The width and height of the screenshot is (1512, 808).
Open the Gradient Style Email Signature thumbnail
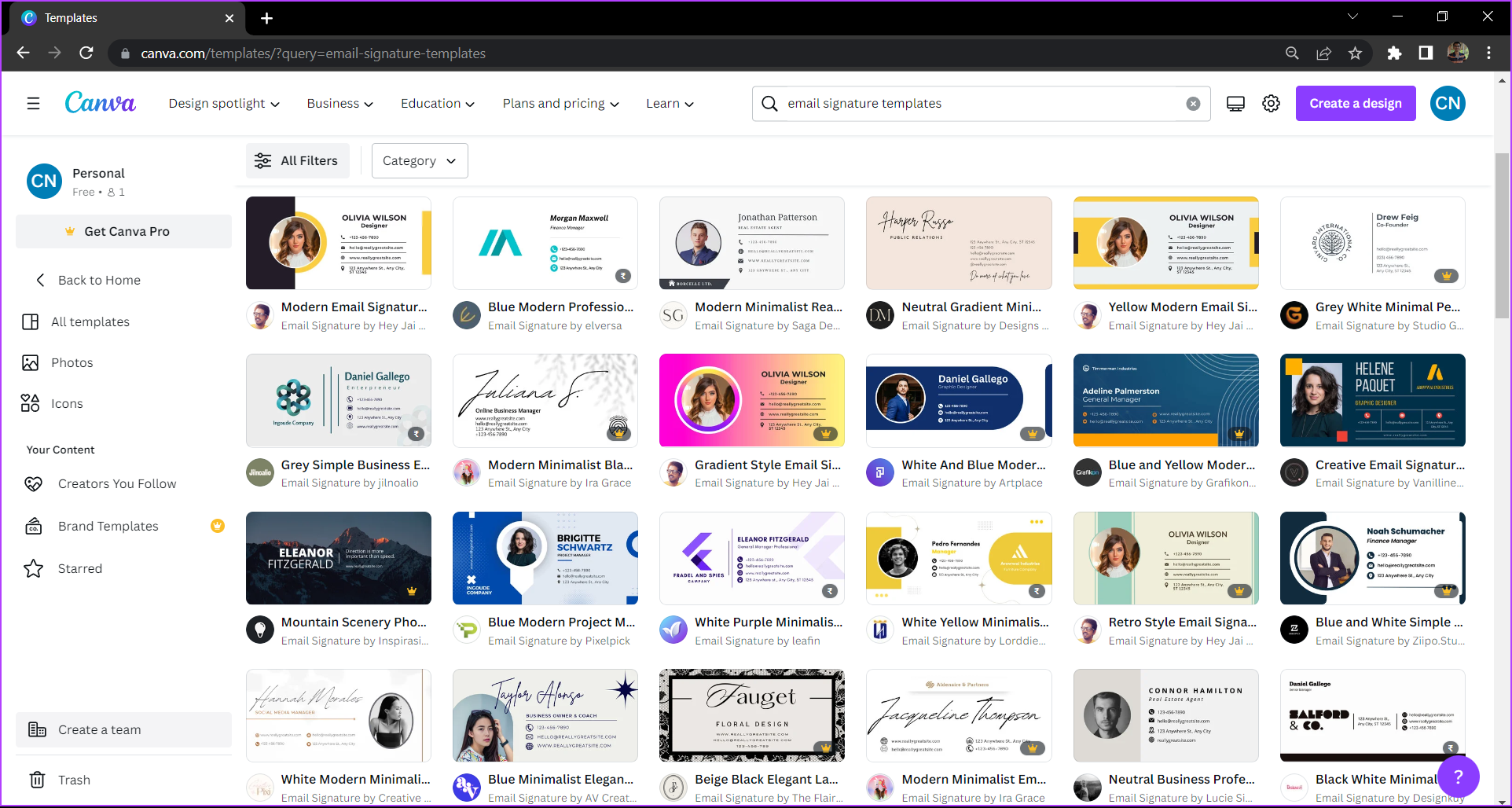751,401
